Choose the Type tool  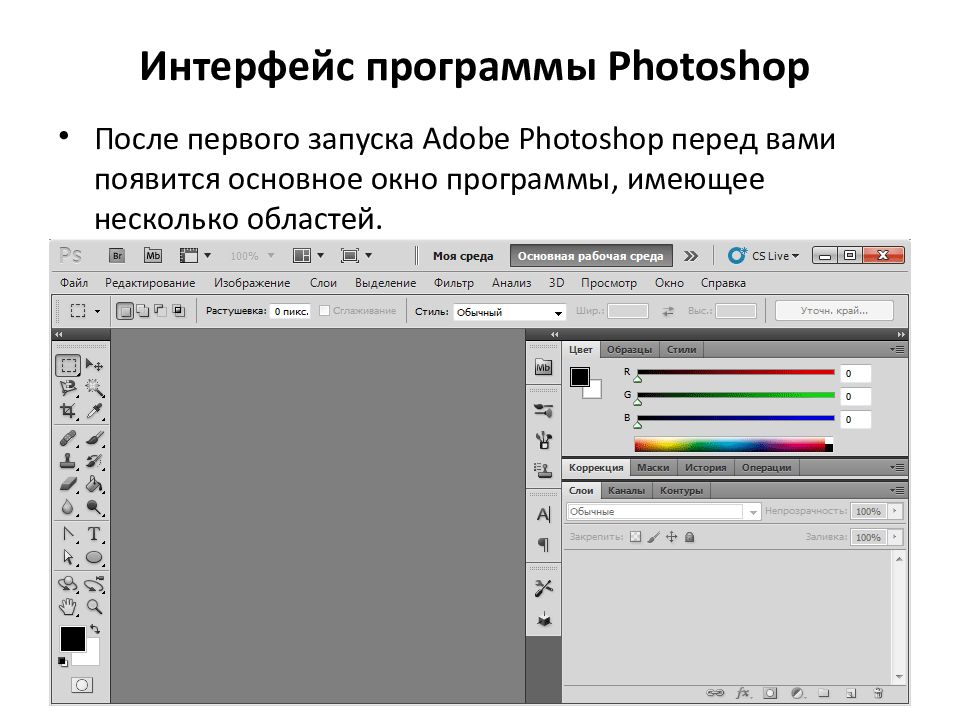pyautogui.click(x=94, y=534)
